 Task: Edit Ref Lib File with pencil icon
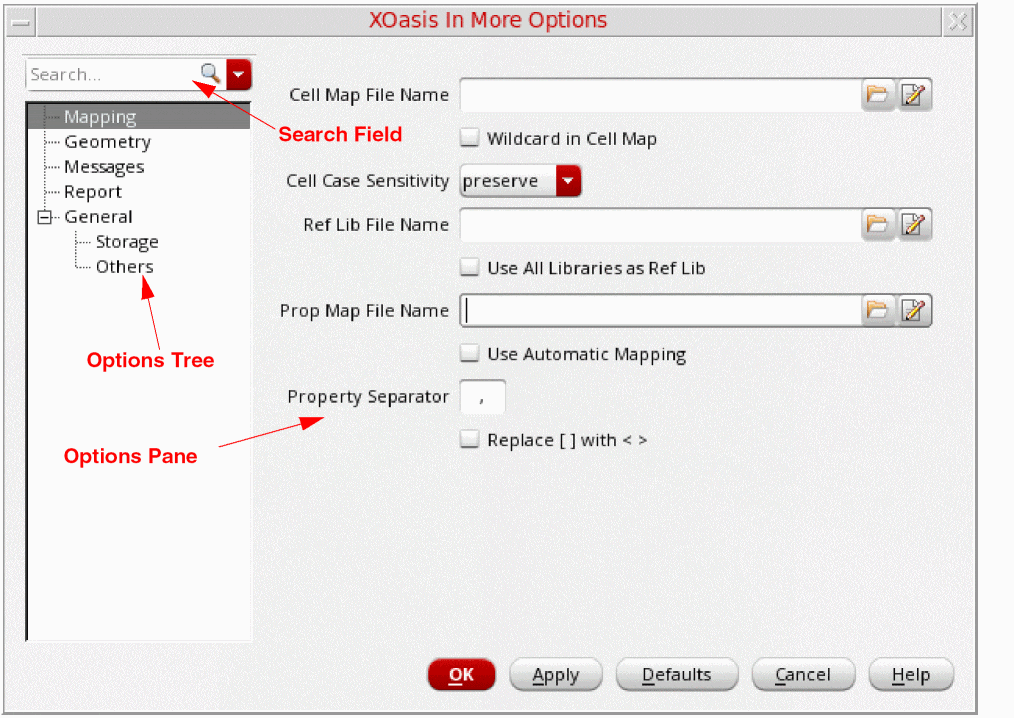click(914, 224)
